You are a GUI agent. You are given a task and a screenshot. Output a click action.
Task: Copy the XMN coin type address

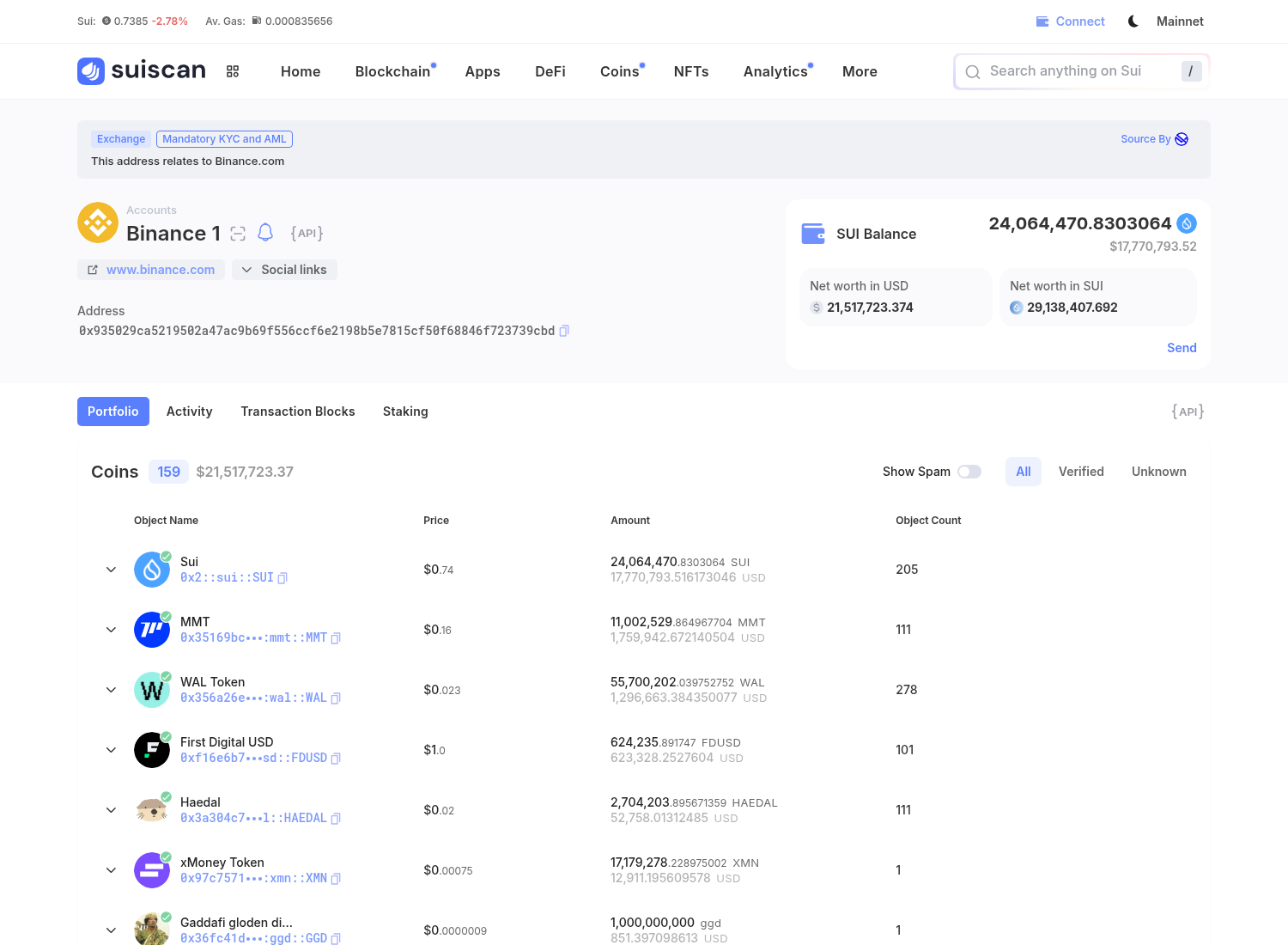(x=336, y=879)
